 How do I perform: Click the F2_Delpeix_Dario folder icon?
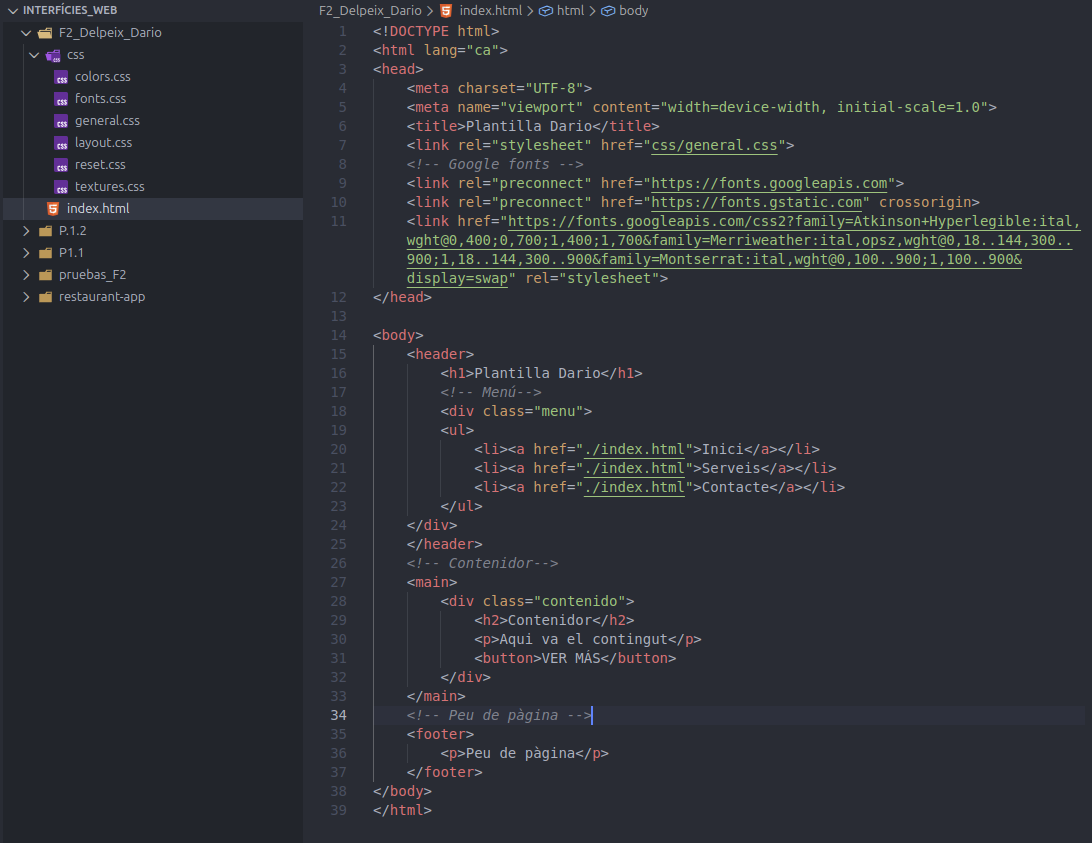click(x=45, y=33)
